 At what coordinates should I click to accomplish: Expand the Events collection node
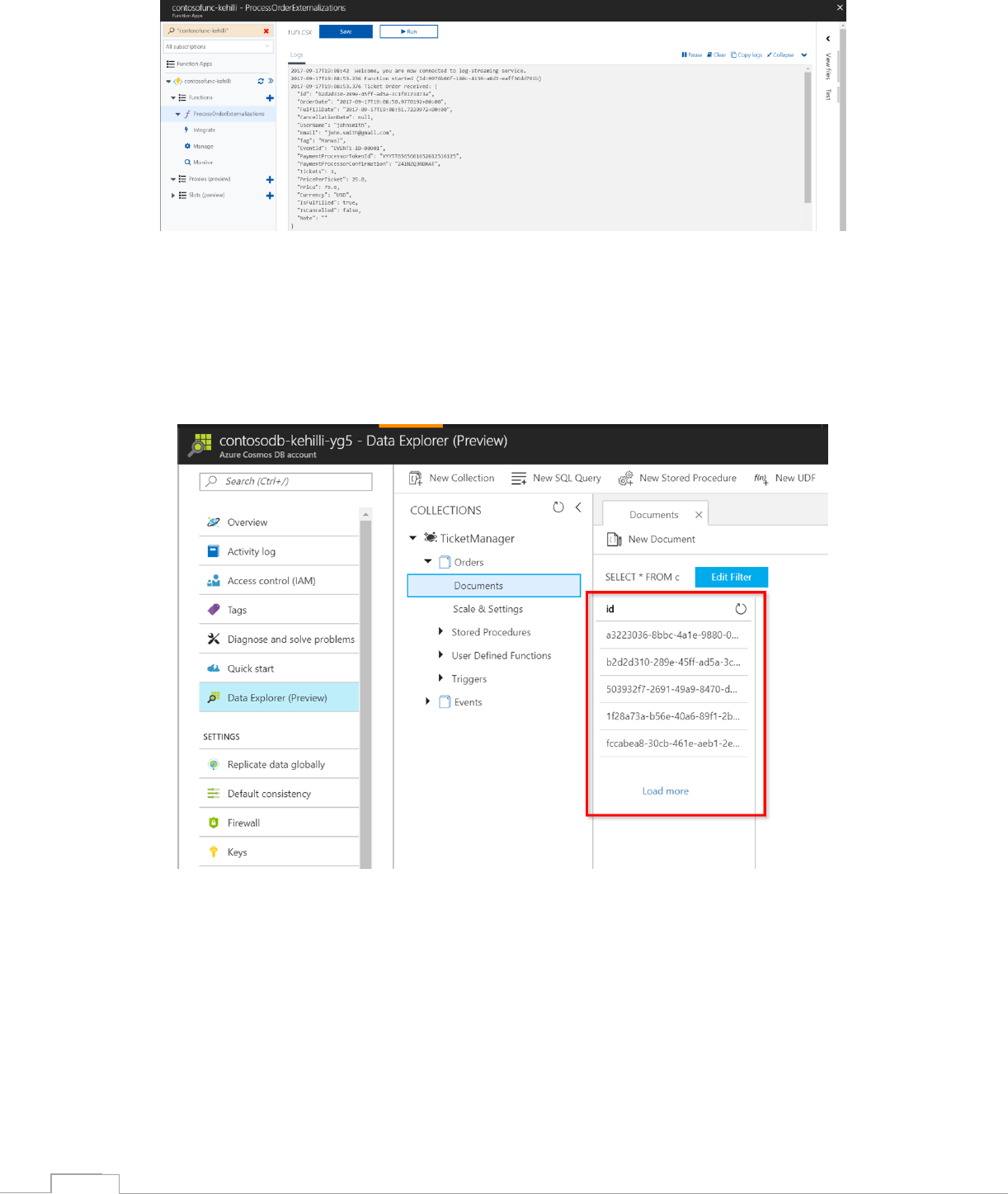pos(427,701)
